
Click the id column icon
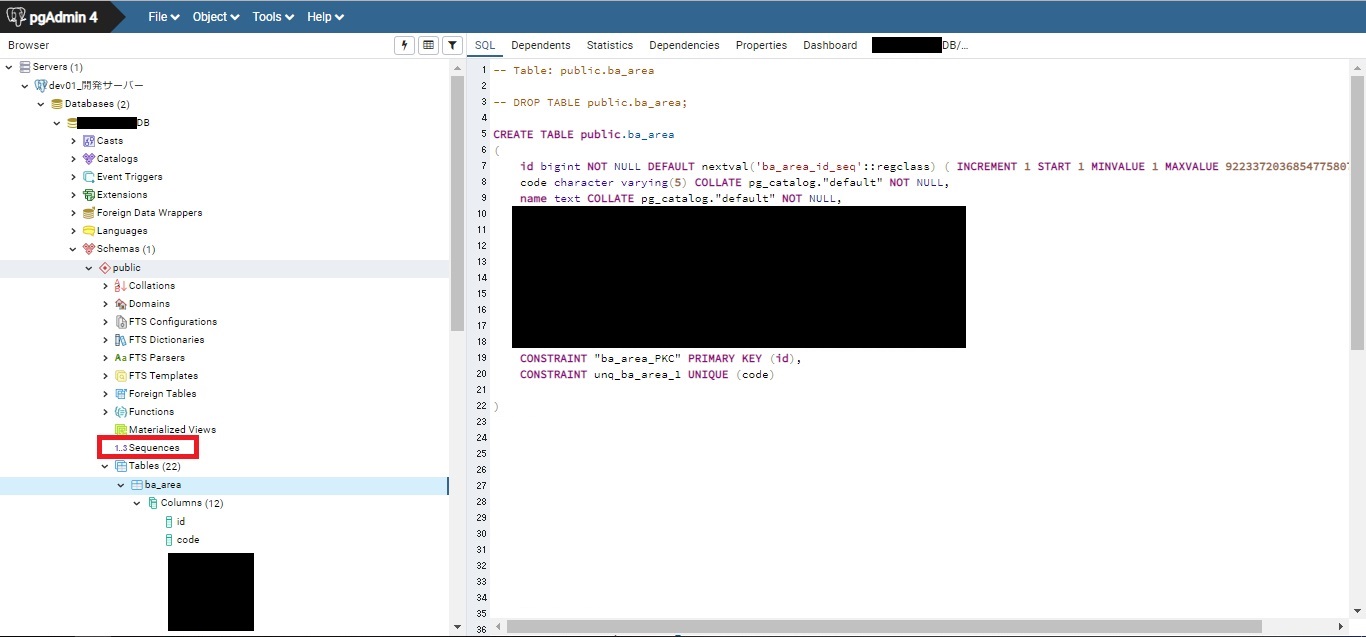[169, 522]
